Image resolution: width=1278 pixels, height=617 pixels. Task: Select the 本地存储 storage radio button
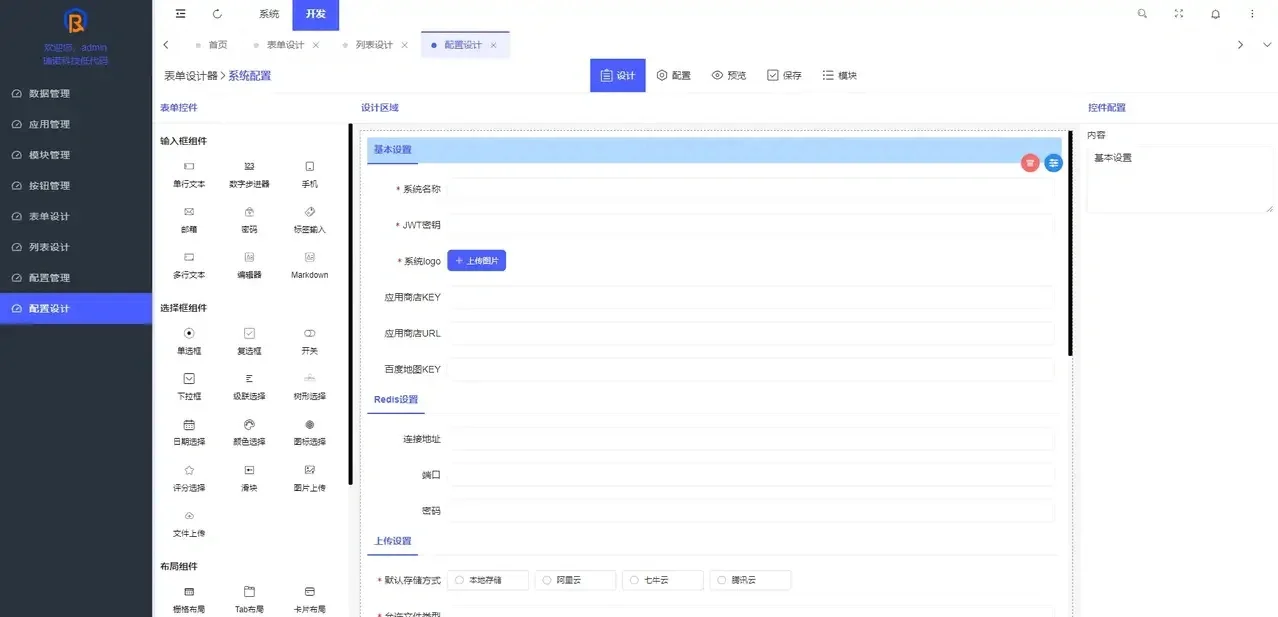point(457,579)
